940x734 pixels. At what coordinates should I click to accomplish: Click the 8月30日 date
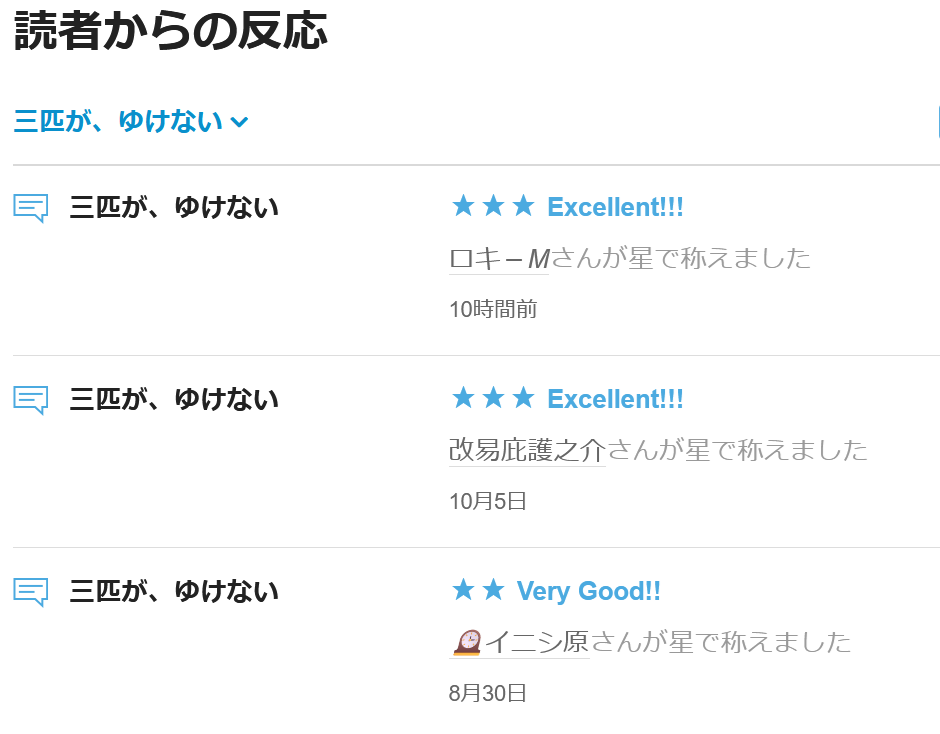point(488,694)
